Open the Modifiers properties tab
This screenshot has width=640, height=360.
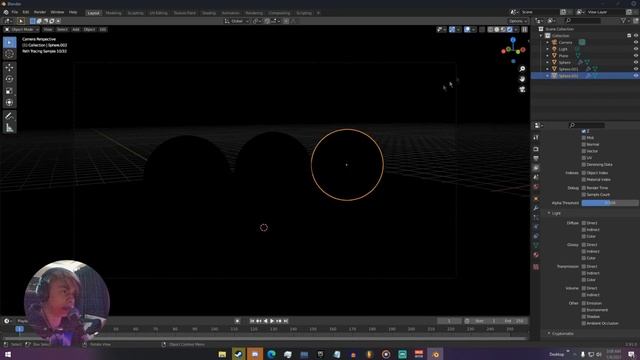coord(536,208)
